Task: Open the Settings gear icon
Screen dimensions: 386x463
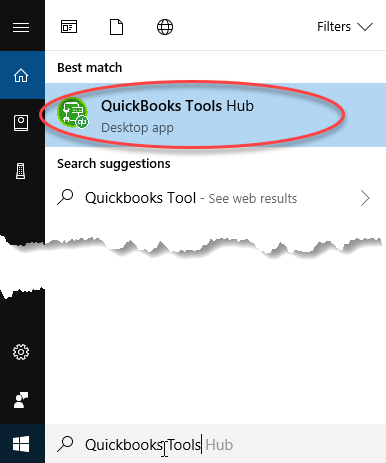Action: click(x=21, y=352)
